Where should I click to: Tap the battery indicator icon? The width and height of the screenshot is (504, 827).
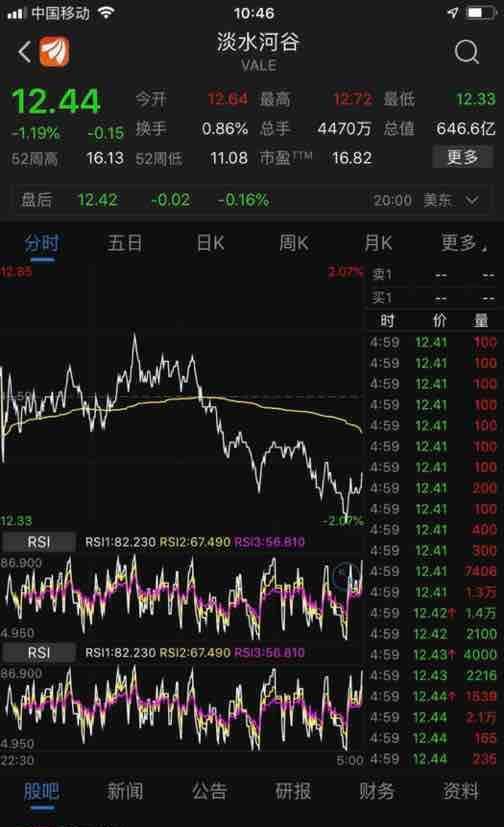pos(481,12)
